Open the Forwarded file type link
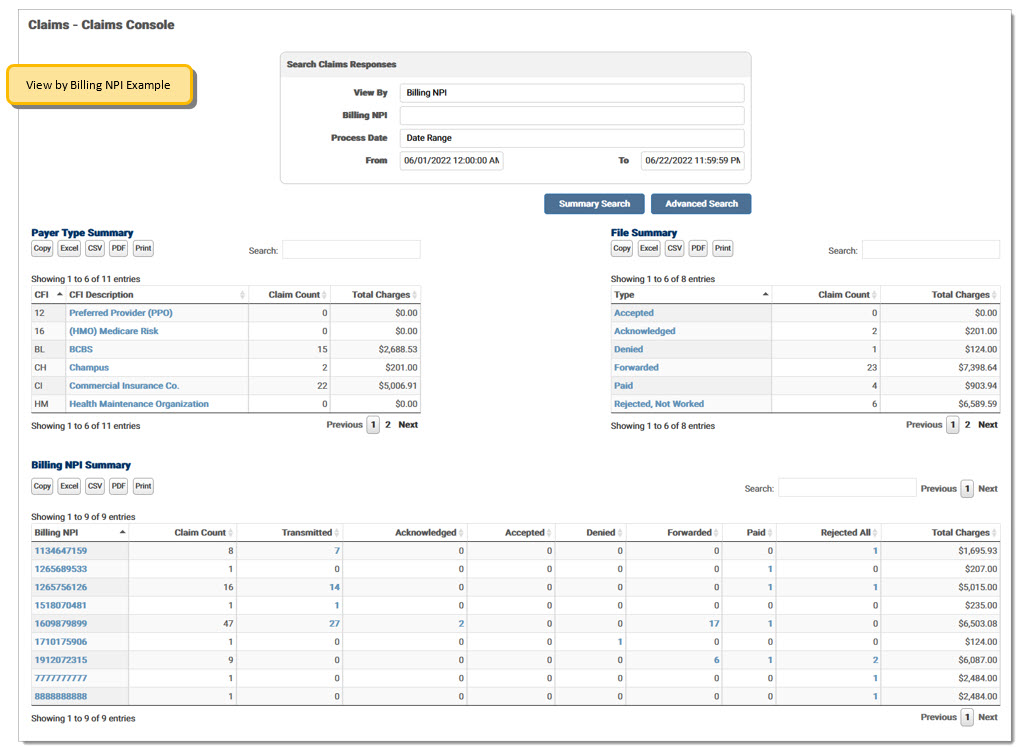 (636, 367)
